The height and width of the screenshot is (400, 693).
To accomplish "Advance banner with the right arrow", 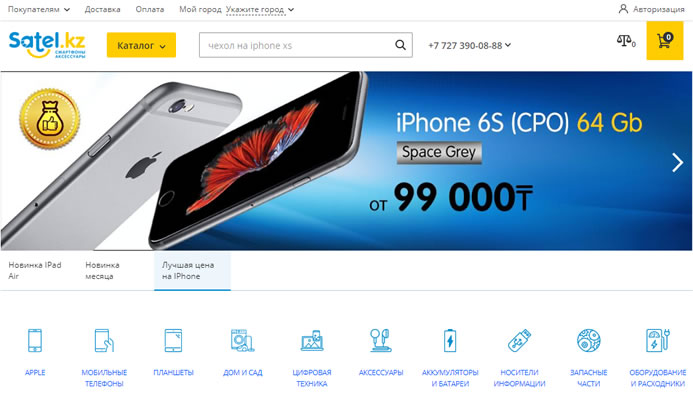I will [x=678, y=162].
